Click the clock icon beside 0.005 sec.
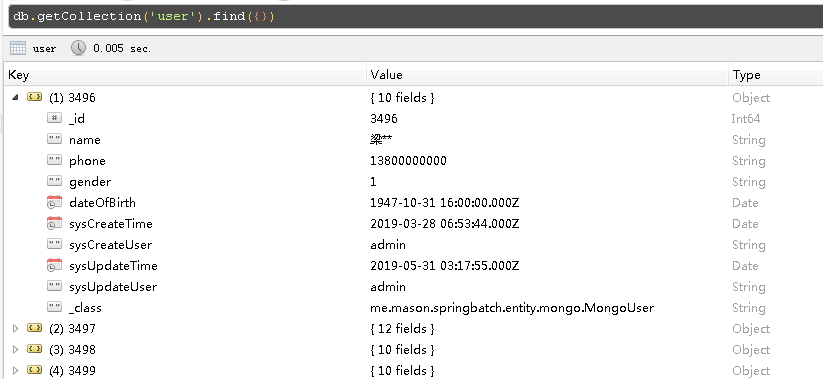The height and width of the screenshot is (379, 823). click(x=78, y=48)
